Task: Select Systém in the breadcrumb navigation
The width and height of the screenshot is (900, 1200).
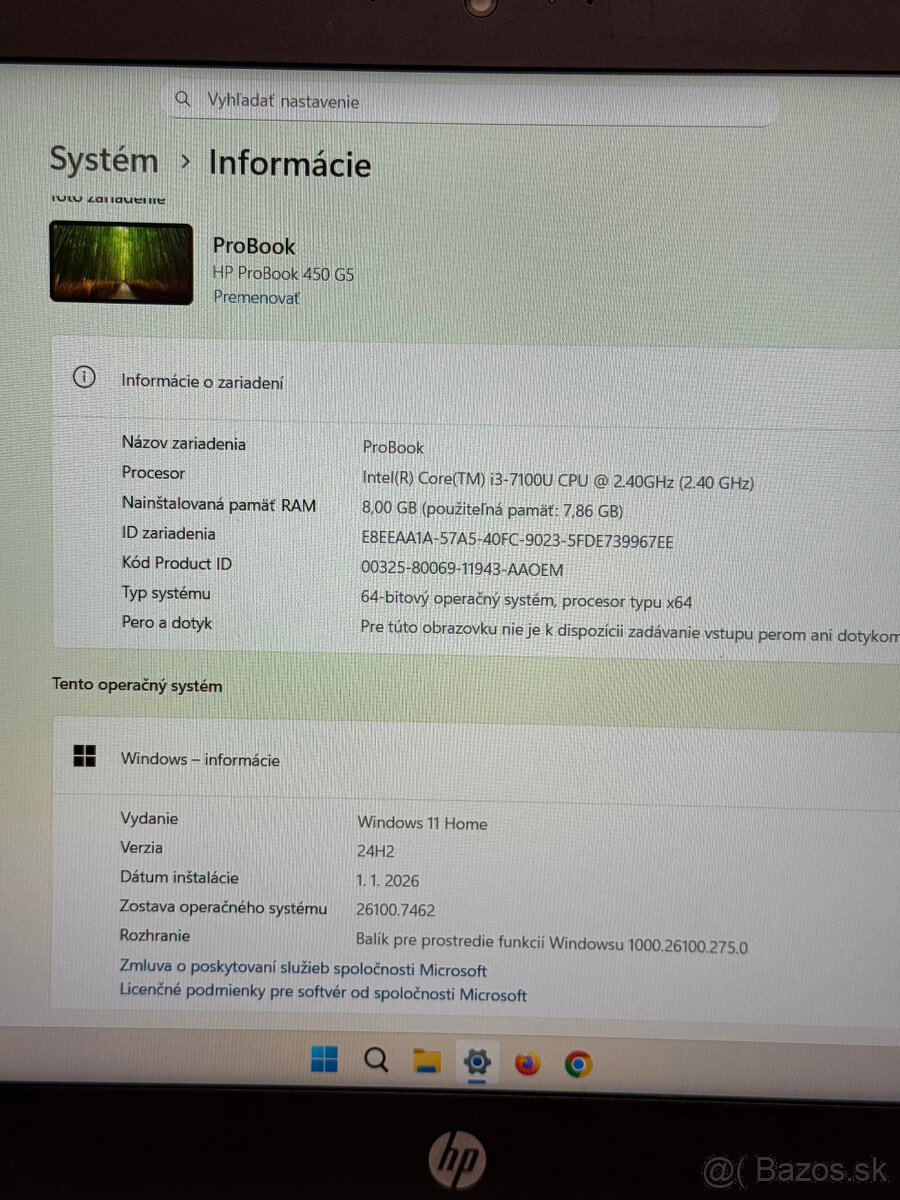Action: (x=104, y=161)
